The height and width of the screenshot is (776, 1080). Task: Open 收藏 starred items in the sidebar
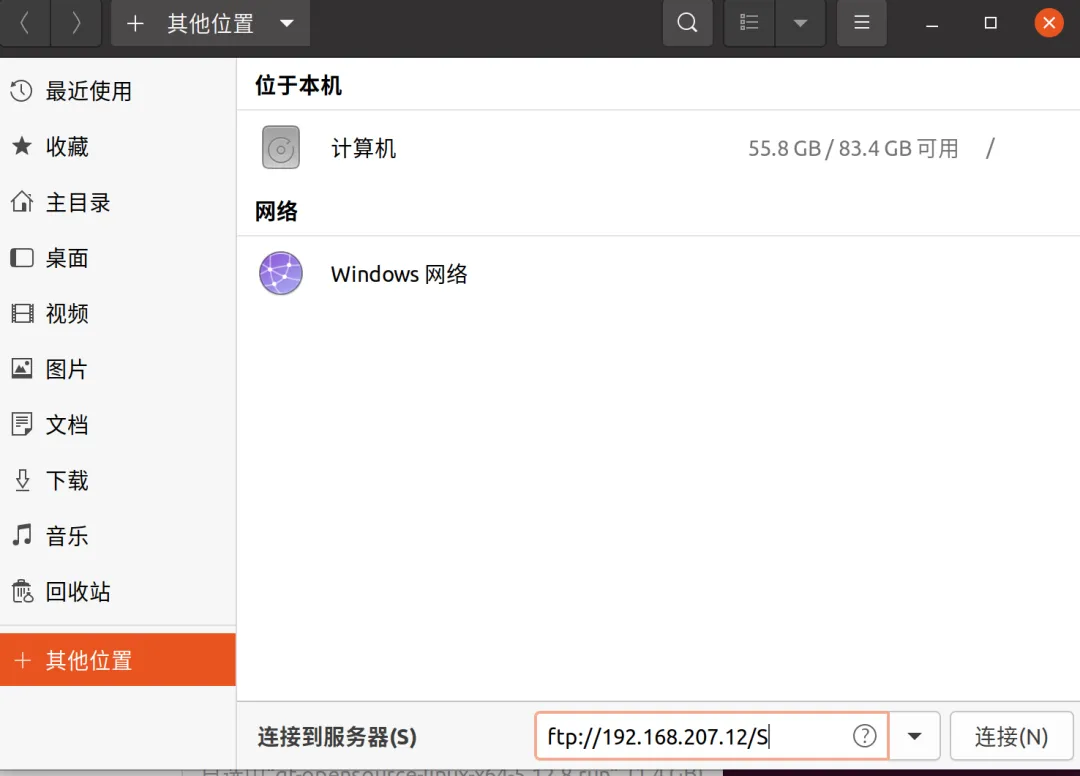[x=118, y=147]
